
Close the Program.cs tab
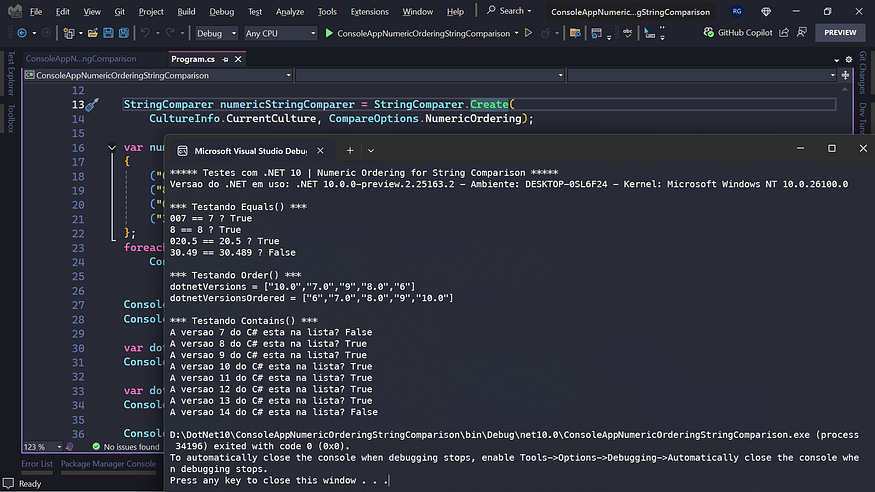(x=238, y=59)
